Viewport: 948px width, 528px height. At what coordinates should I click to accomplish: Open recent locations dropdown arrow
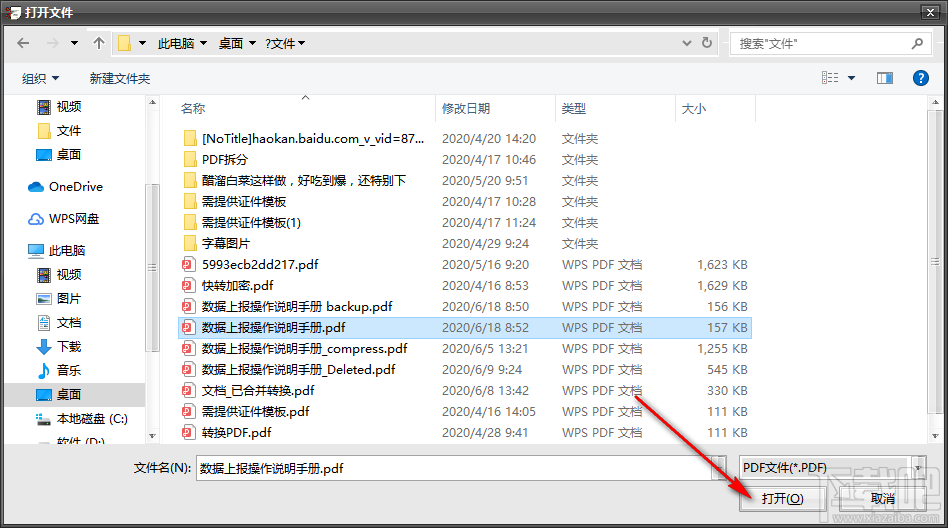(74, 43)
